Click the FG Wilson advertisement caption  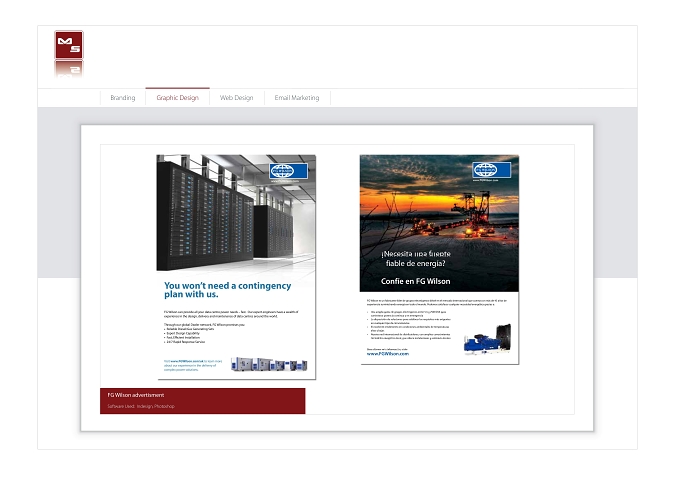[136, 395]
